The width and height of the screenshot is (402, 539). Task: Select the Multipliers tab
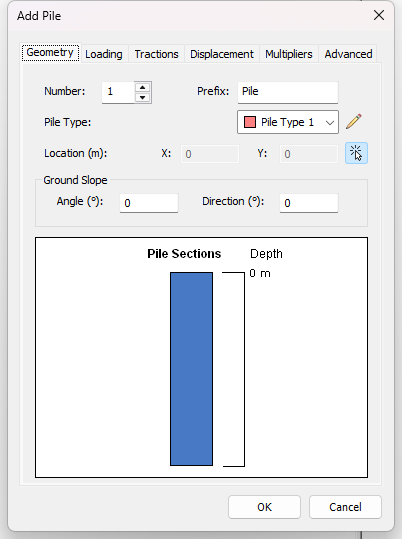coord(289,54)
